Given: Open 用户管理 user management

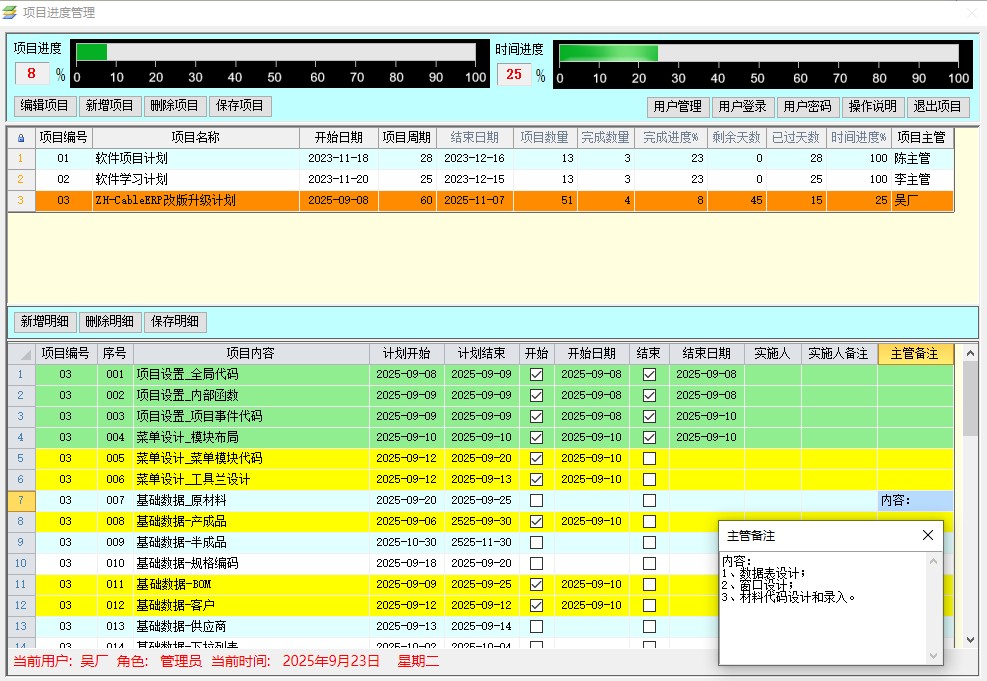Looking at the screenshot, I should tap(677, 107).
